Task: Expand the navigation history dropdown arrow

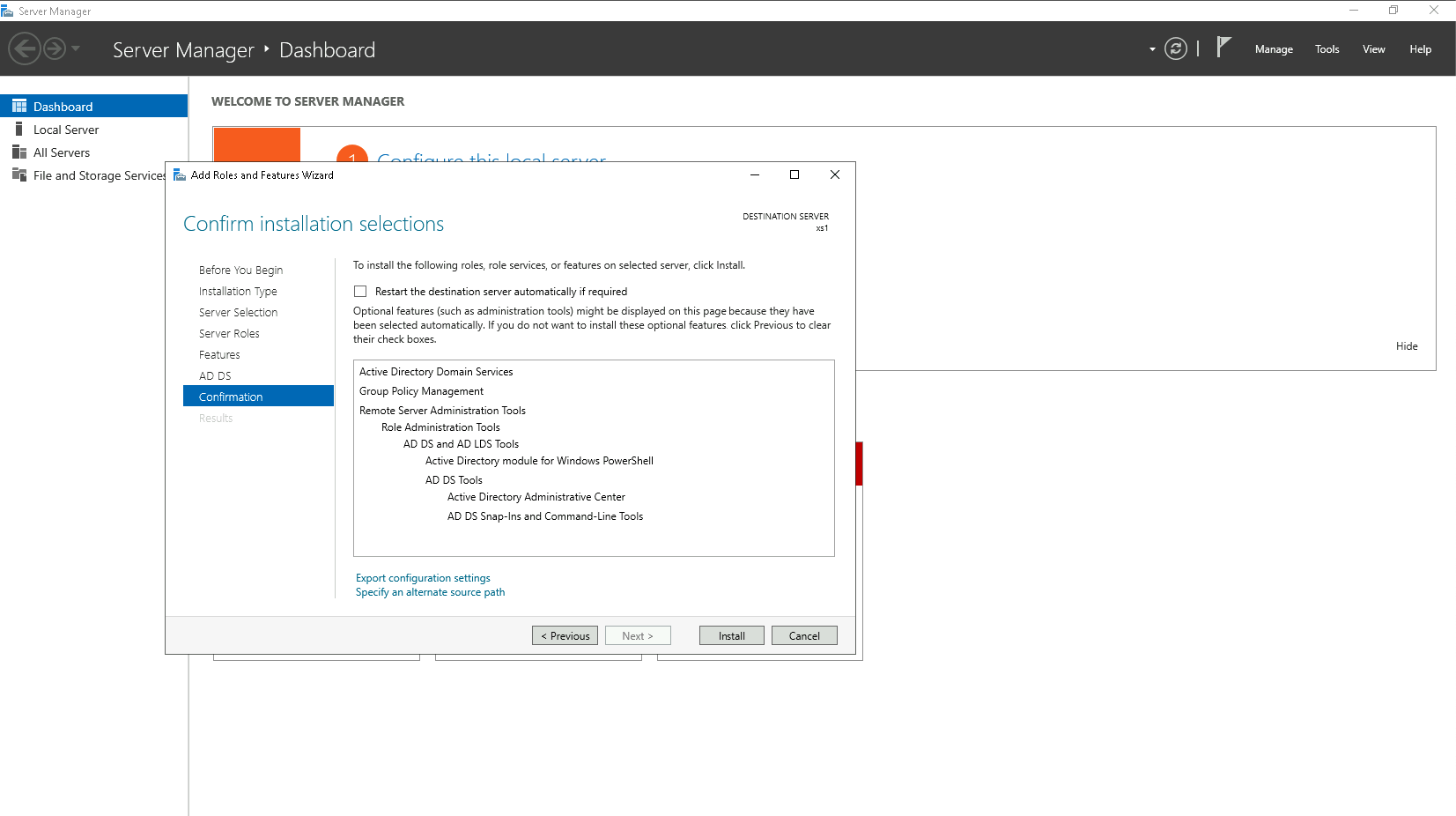Action: (x=76, y=48)
